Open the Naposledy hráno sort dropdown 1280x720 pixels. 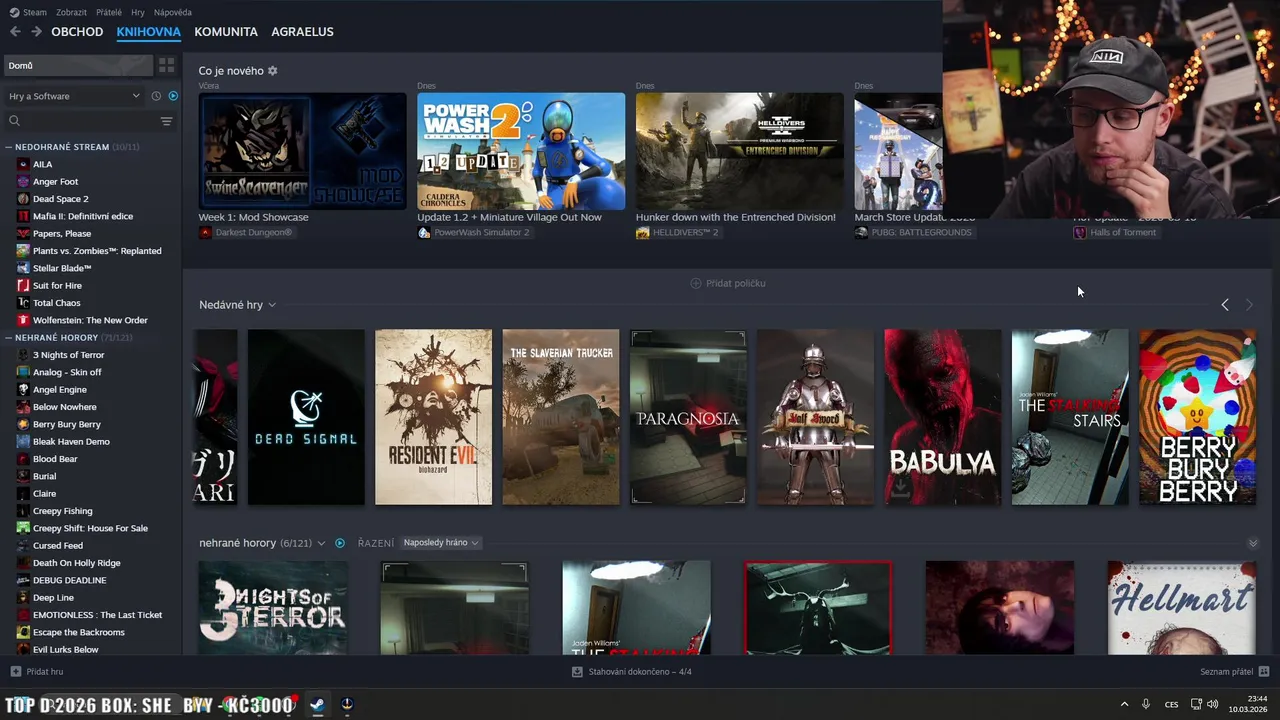pos(441,543)
